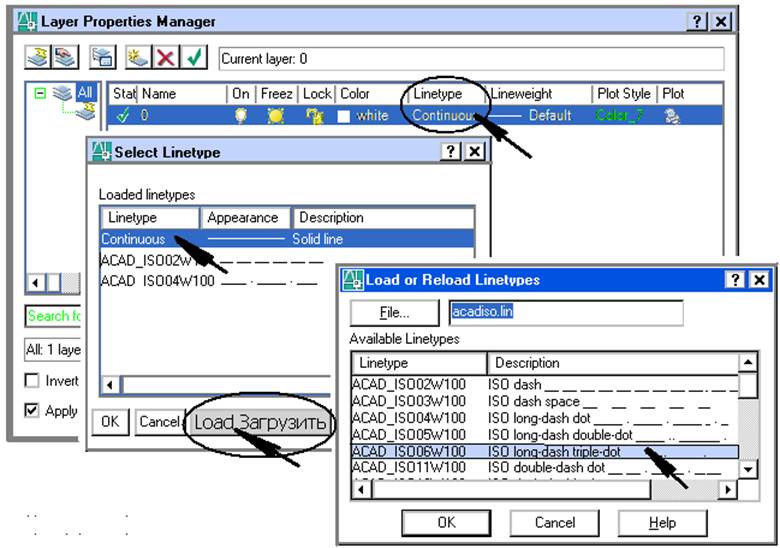Check the Invert filter checkbox

[33, 381]
